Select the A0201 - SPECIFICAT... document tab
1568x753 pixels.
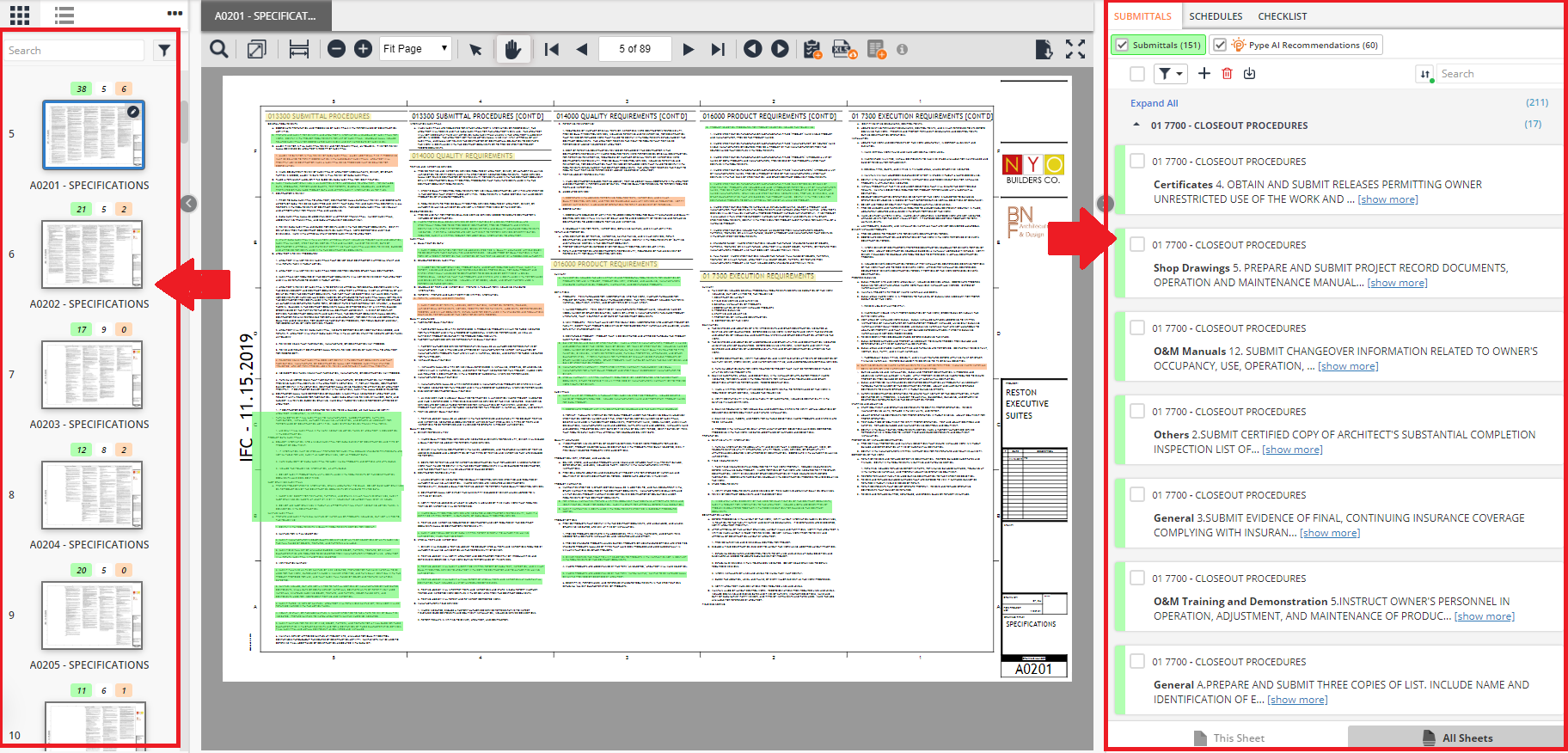(266, 15)
